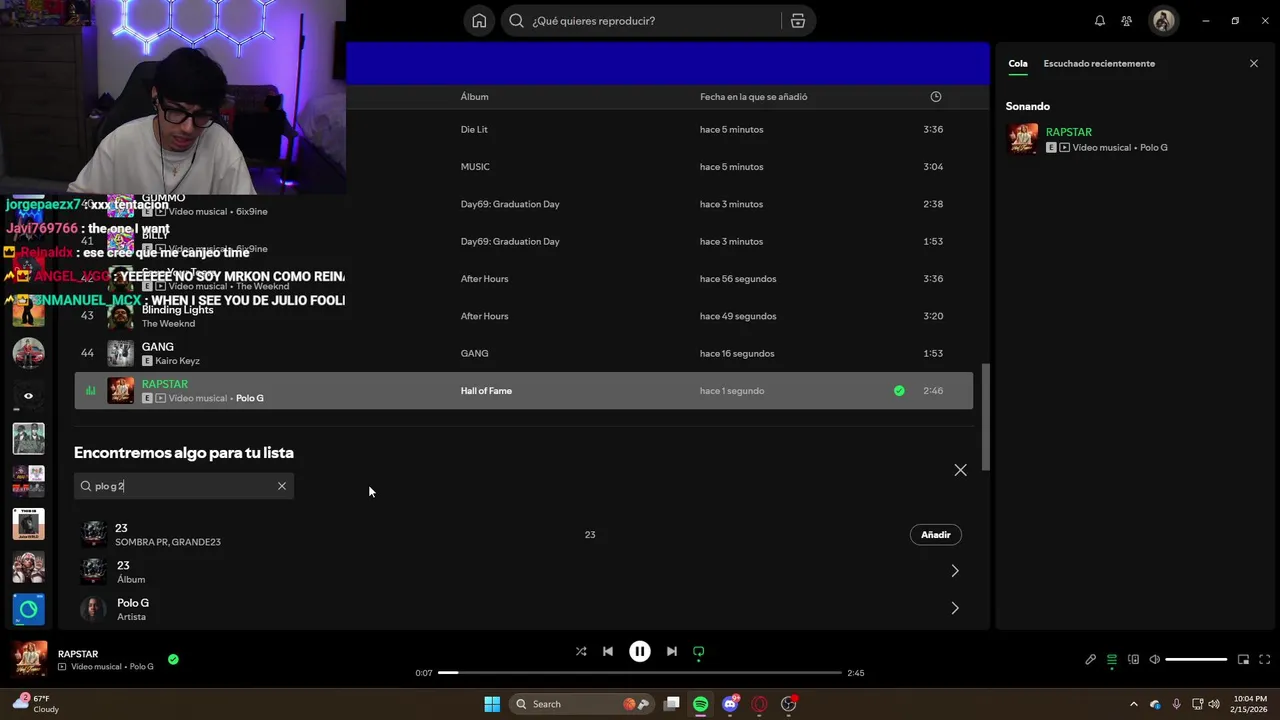This screenshot has width=1280, height=720.
Task: Go to Spotify Home via house icon
Action: [x=479, y=21]
